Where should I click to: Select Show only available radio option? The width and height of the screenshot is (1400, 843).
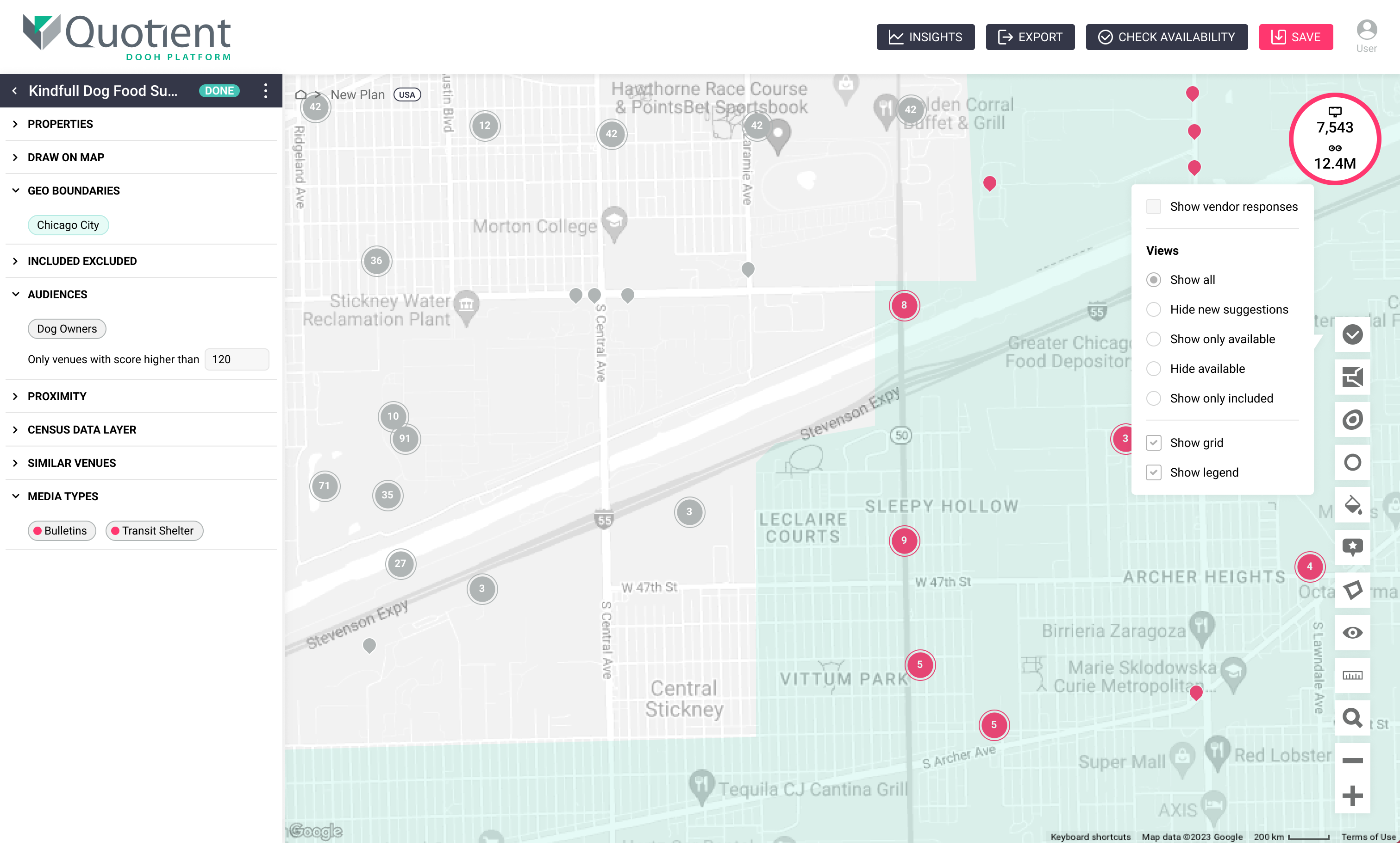[x=1153, y=339]
